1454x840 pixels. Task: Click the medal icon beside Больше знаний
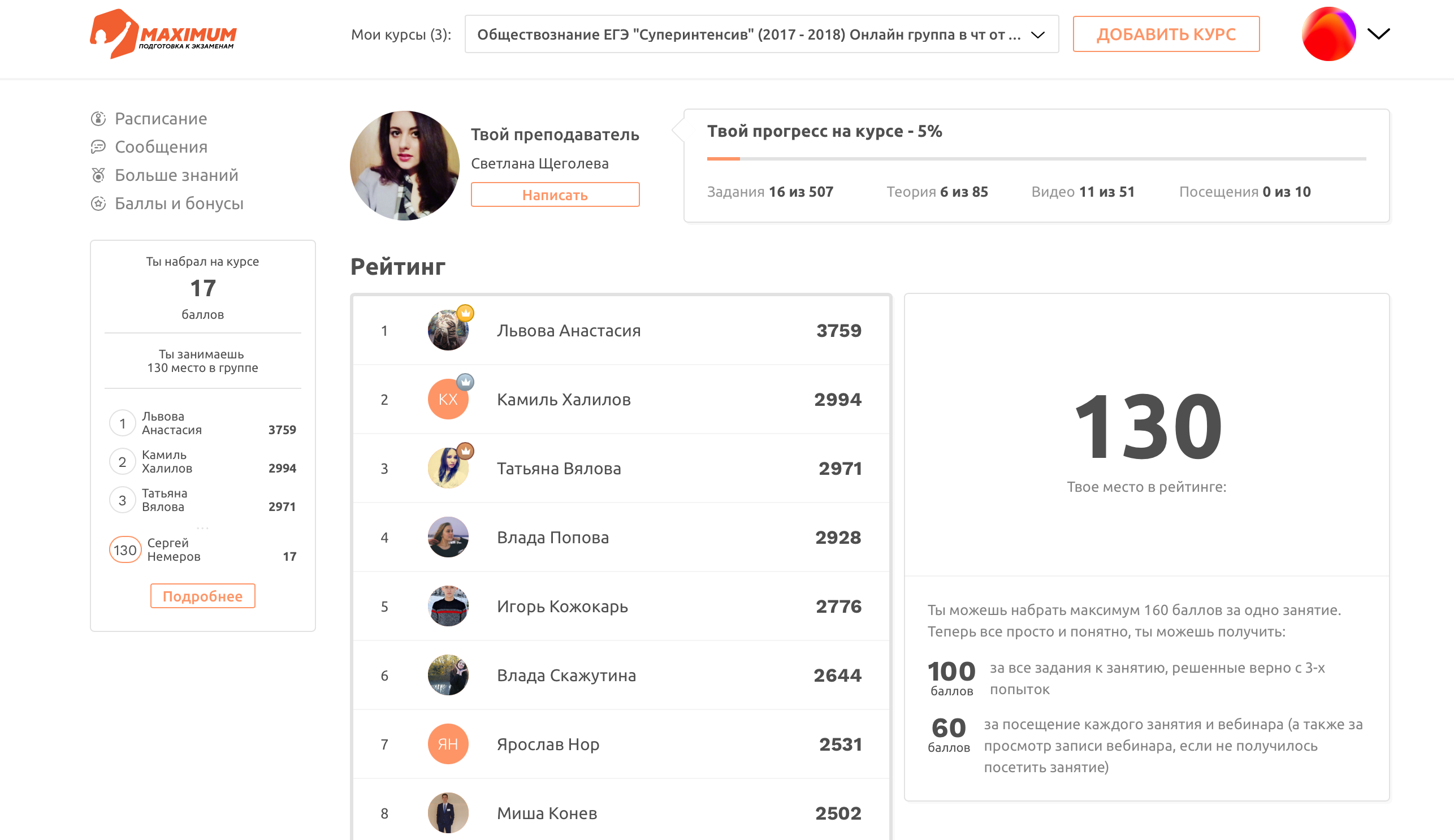coord(98,175)
